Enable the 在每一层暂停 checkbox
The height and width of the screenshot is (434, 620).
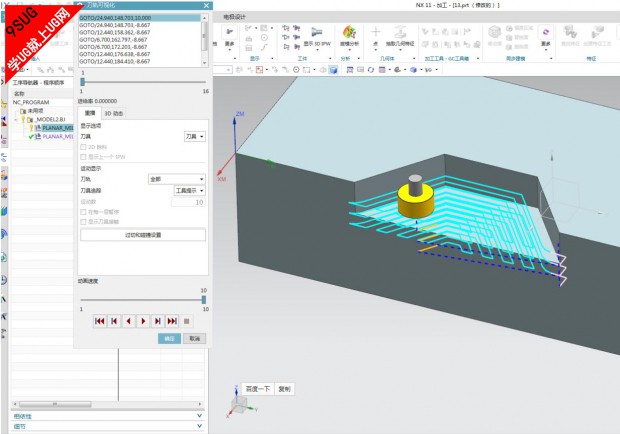pos(83,212)
